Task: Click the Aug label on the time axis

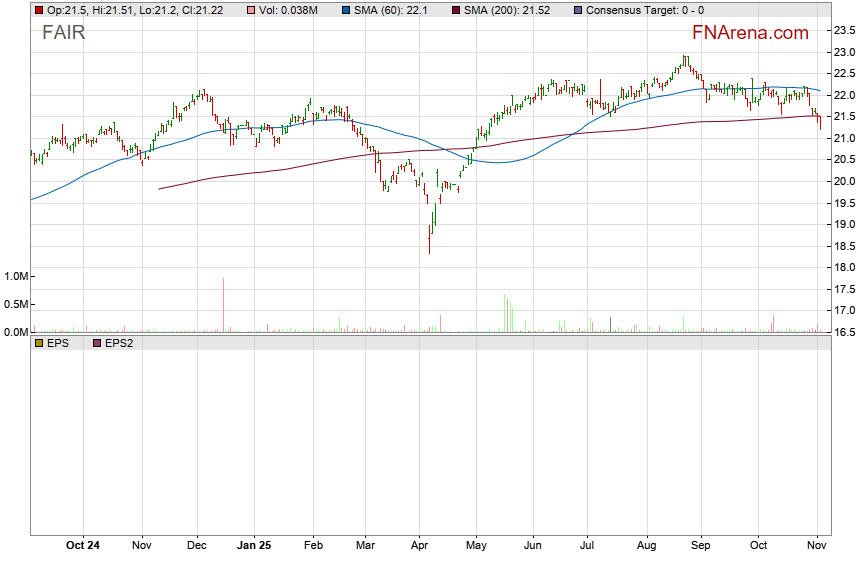Action: 646,546
